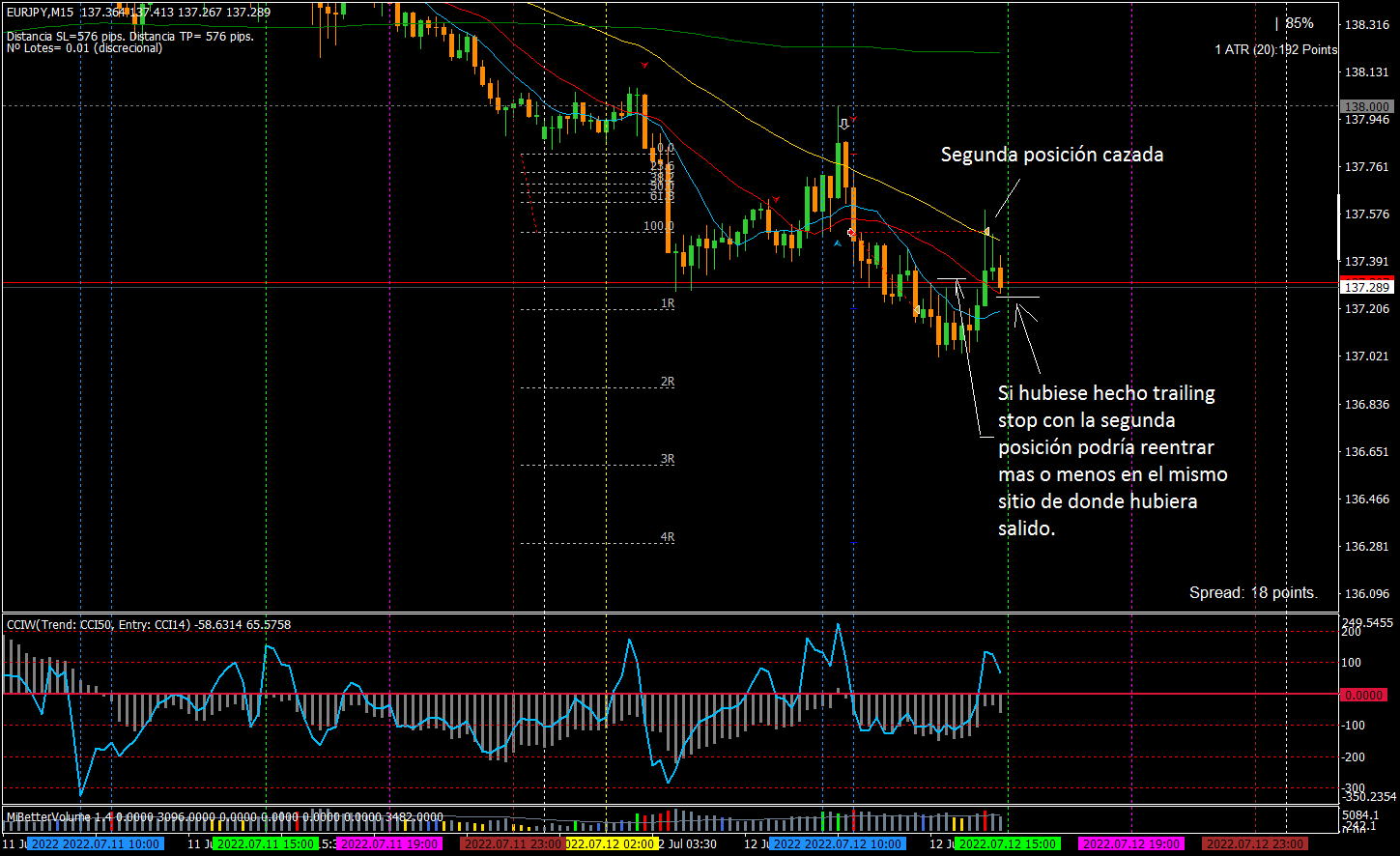The height and width of the screenshot is (856, 1400).
Task: Select the 2022.07.12 02:00 yellow time label
Action: click(611, 843)
